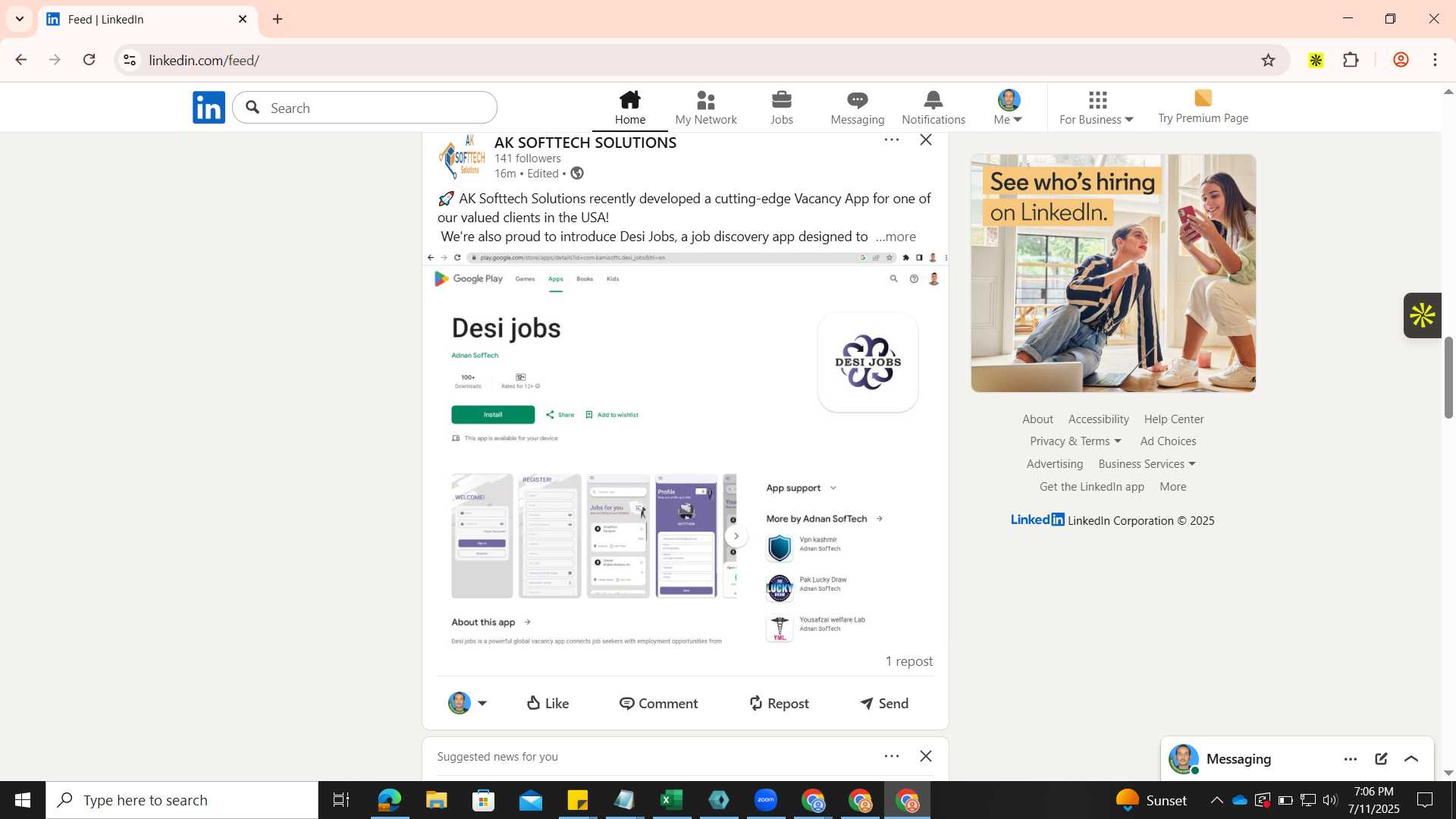Open the See who's hiring ad
Image resolution: width=1456 pixels, height=819 pixels.
pos(1113,273)
